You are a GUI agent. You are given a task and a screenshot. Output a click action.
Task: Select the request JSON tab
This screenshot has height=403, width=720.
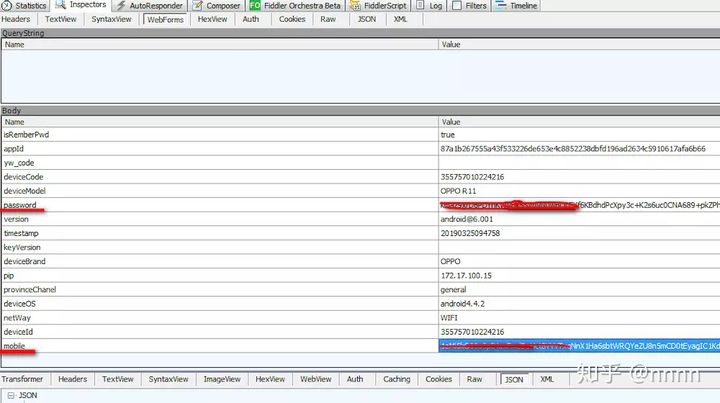pyautogui.click(x=366, y=19)
